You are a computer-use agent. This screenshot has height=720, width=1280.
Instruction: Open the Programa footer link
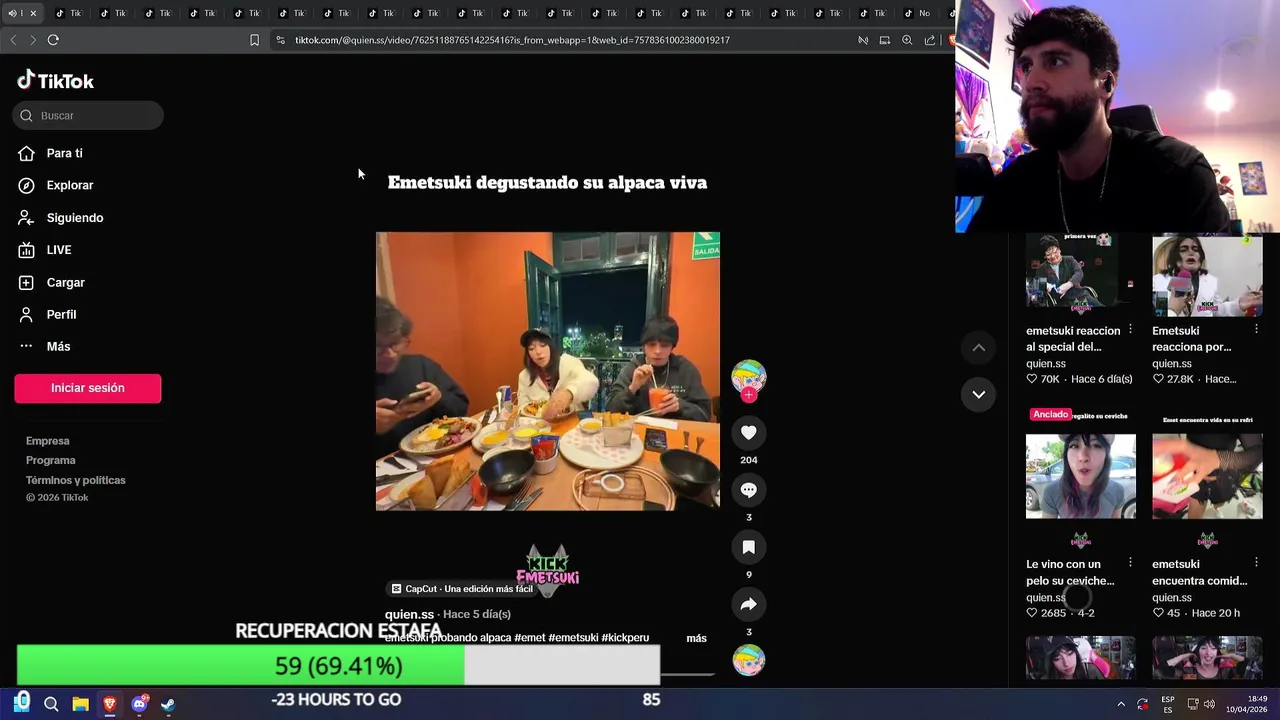pyautogui.click(x=50, y=460)
